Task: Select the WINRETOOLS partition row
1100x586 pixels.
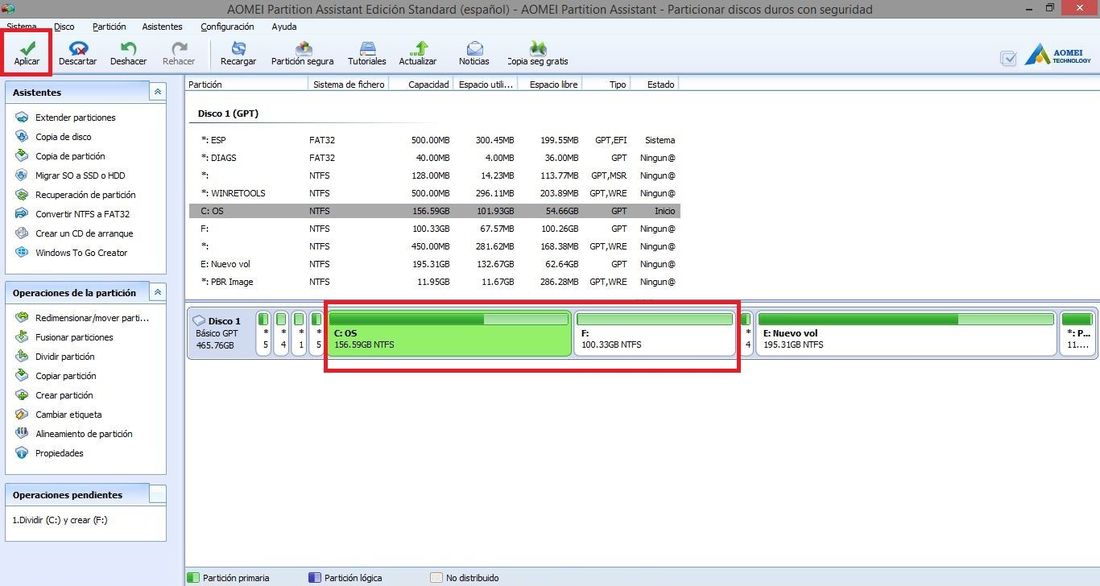Action: (x=434, y=193)
